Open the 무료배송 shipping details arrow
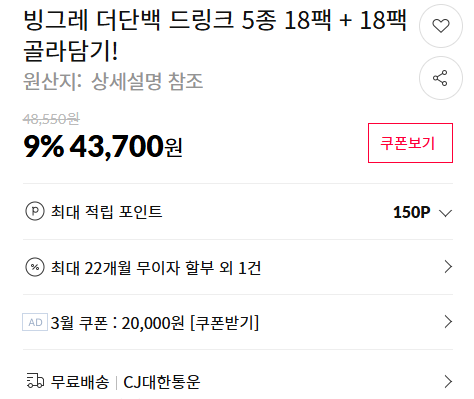474x399 pixels. 448,381
